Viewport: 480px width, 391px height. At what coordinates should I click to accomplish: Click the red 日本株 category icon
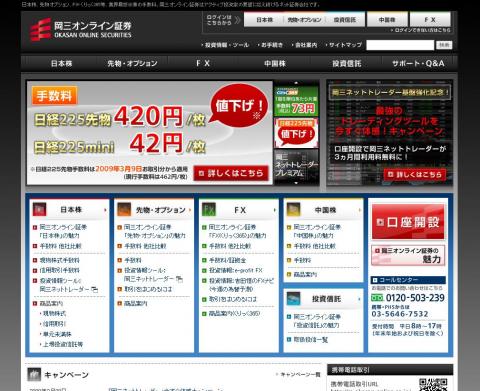(39, 209)
